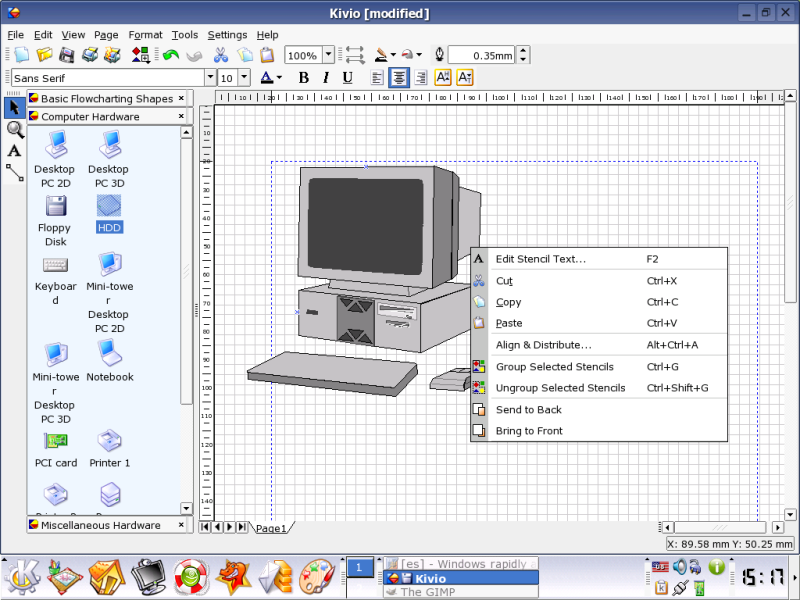This screenshot has width=800, height=600.
Task: Pick the PCI card stencil
Action: 56,451
